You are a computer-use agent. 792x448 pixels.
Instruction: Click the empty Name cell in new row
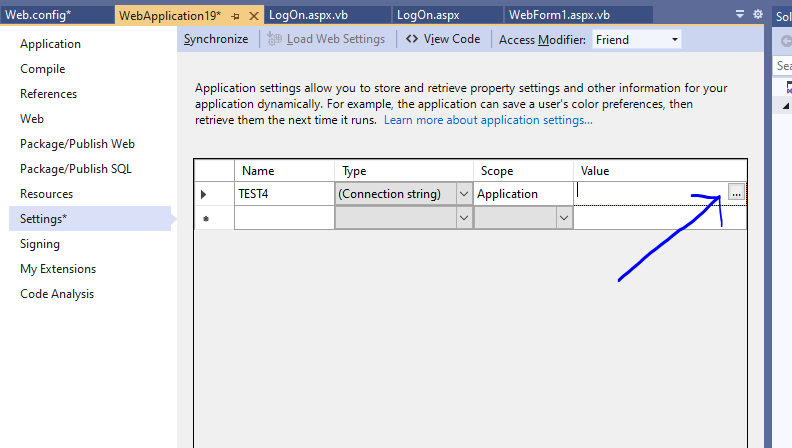tap(284, 218)
